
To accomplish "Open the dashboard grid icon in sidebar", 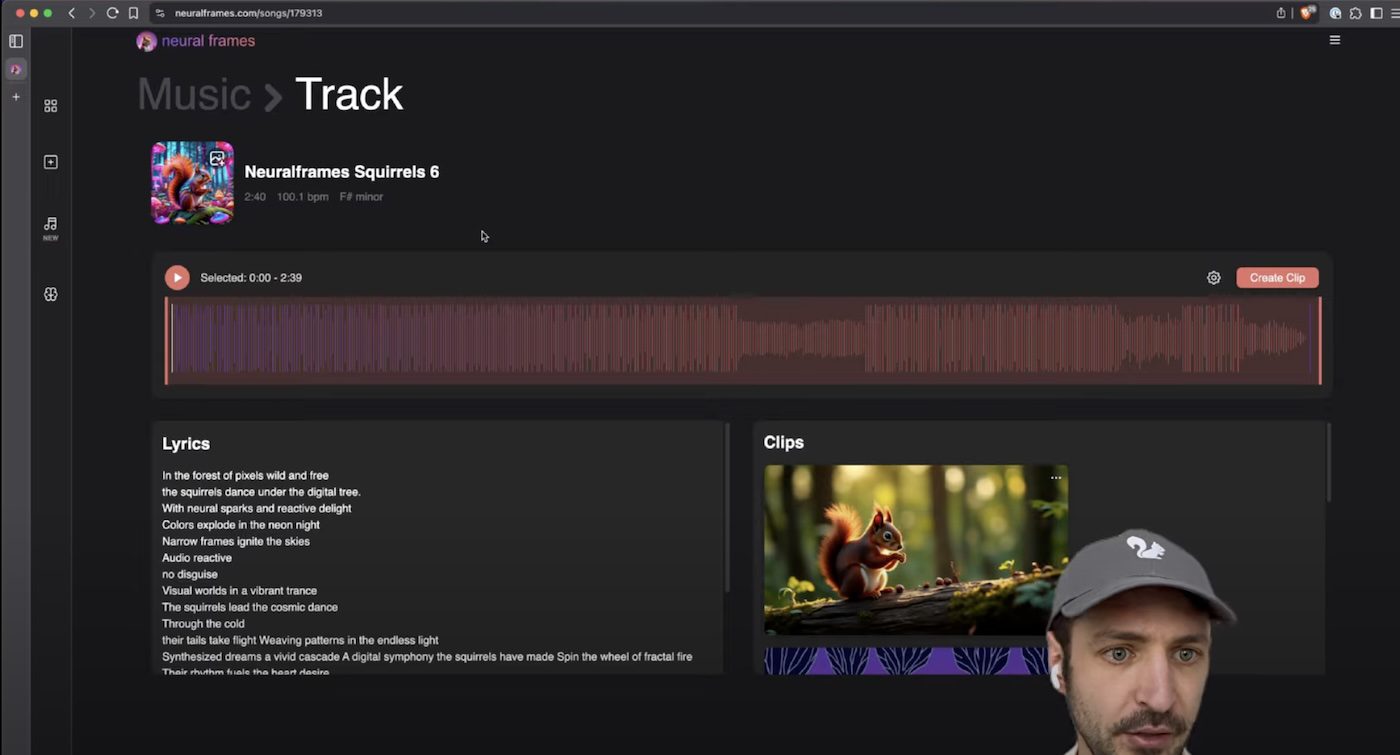I will click(x=51, y=106).
